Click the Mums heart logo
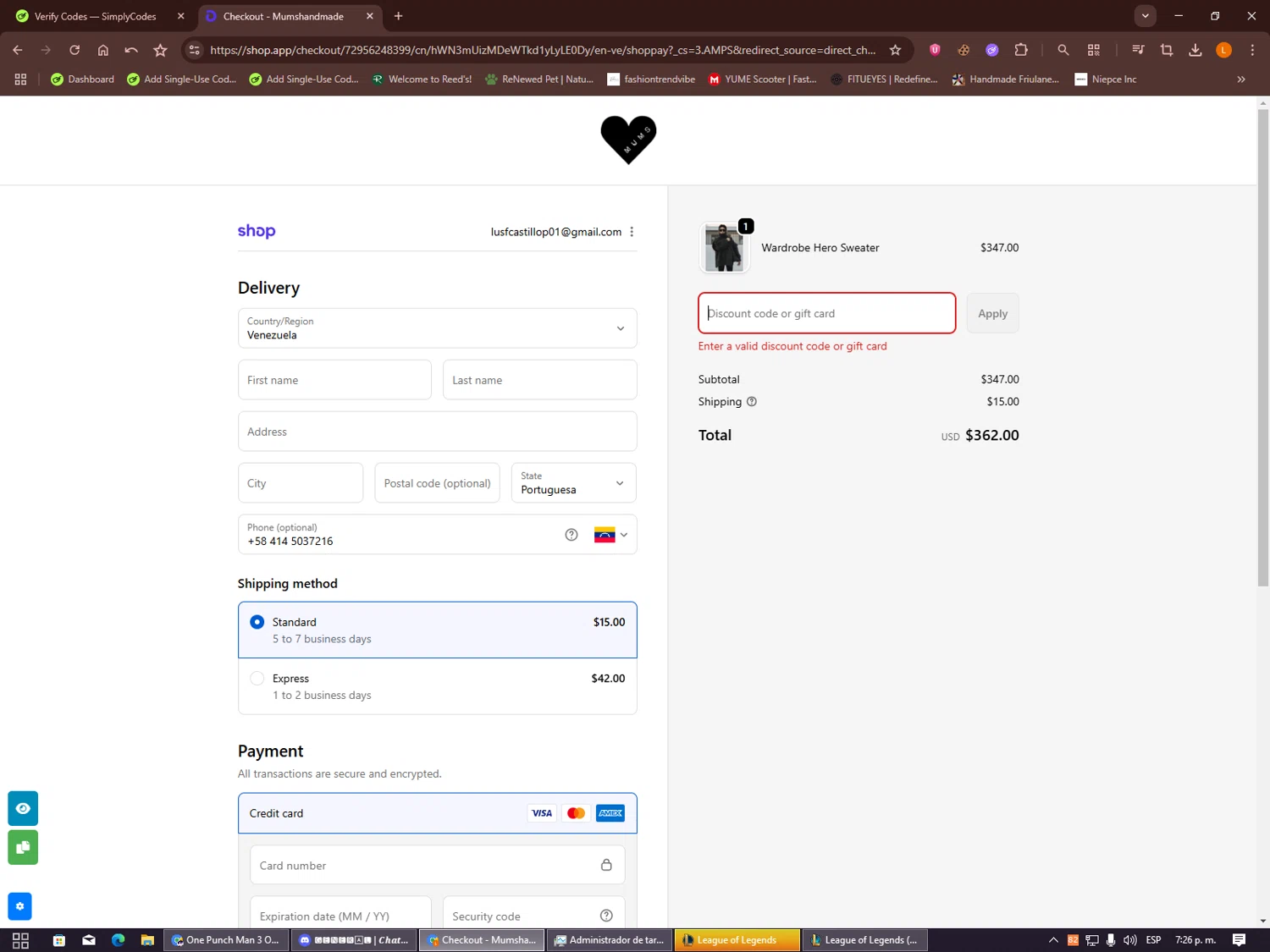This screenshot has height=952, width=1270. [x=628, y=140]
